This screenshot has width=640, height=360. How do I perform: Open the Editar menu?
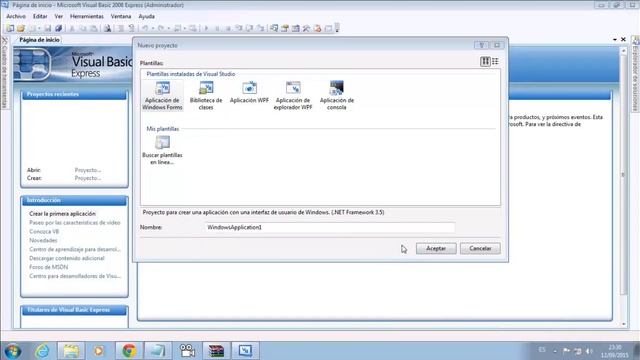pos(40,16)
